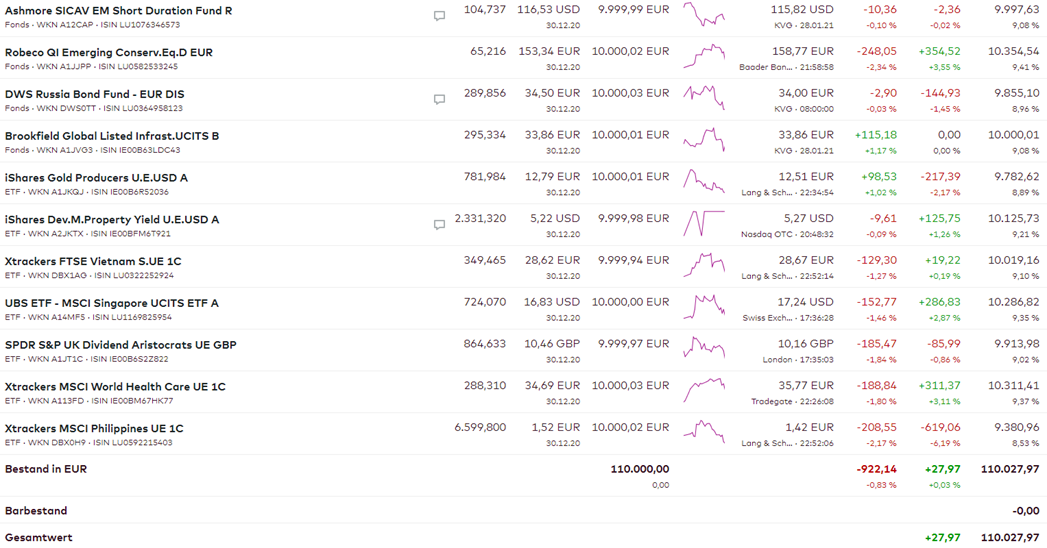This screenshot has height=548, width=1047.
Task: Show the price chart for Xtrackers FTSE Vietnam
Action: pos(704,266)
